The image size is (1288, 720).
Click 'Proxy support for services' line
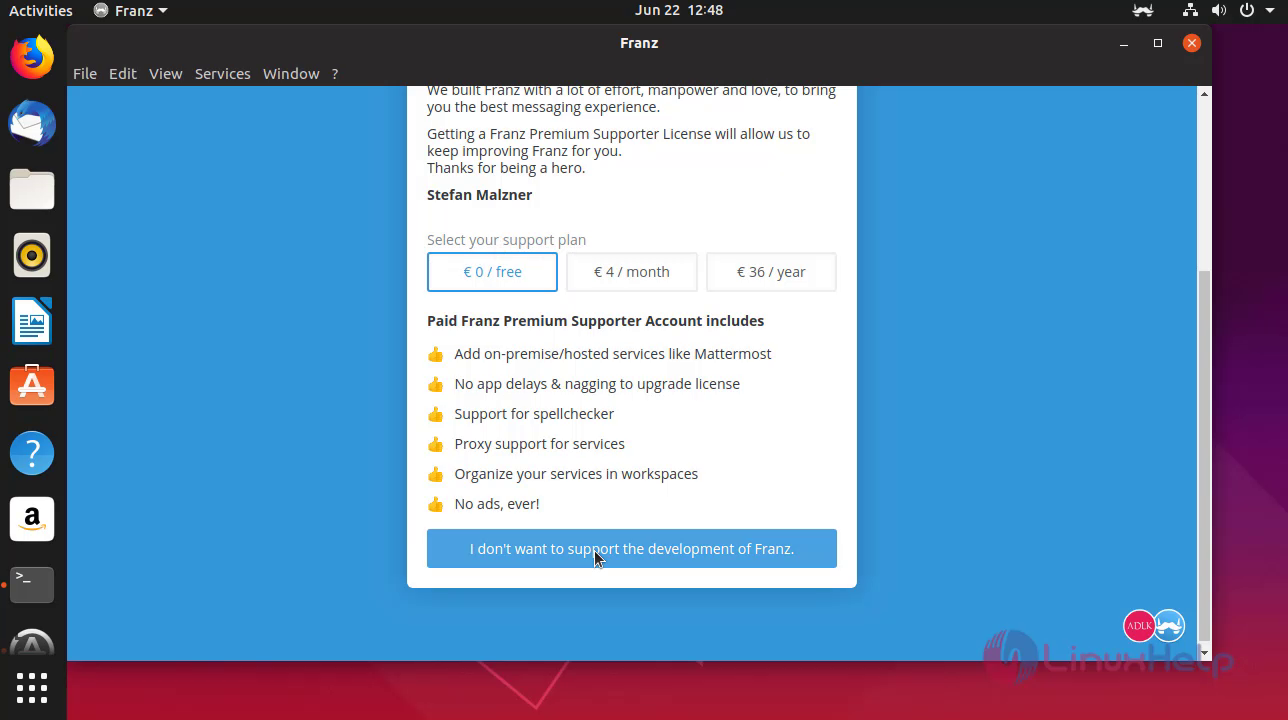click(x=540, y=444)
